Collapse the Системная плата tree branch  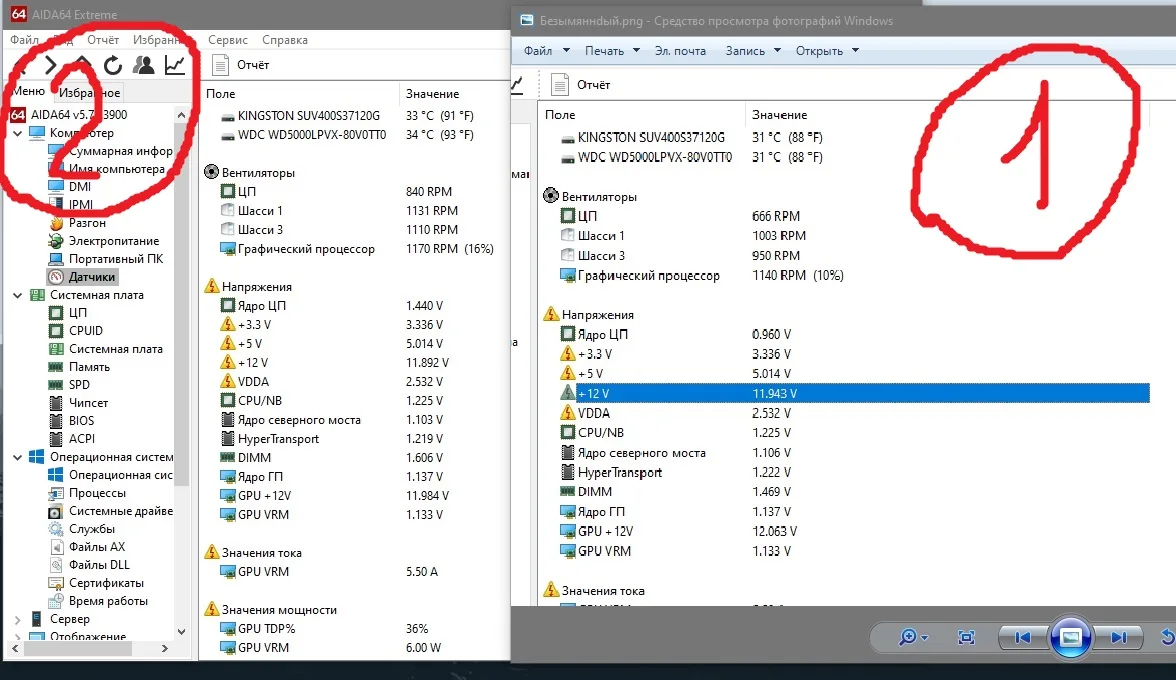pos(17,295)
